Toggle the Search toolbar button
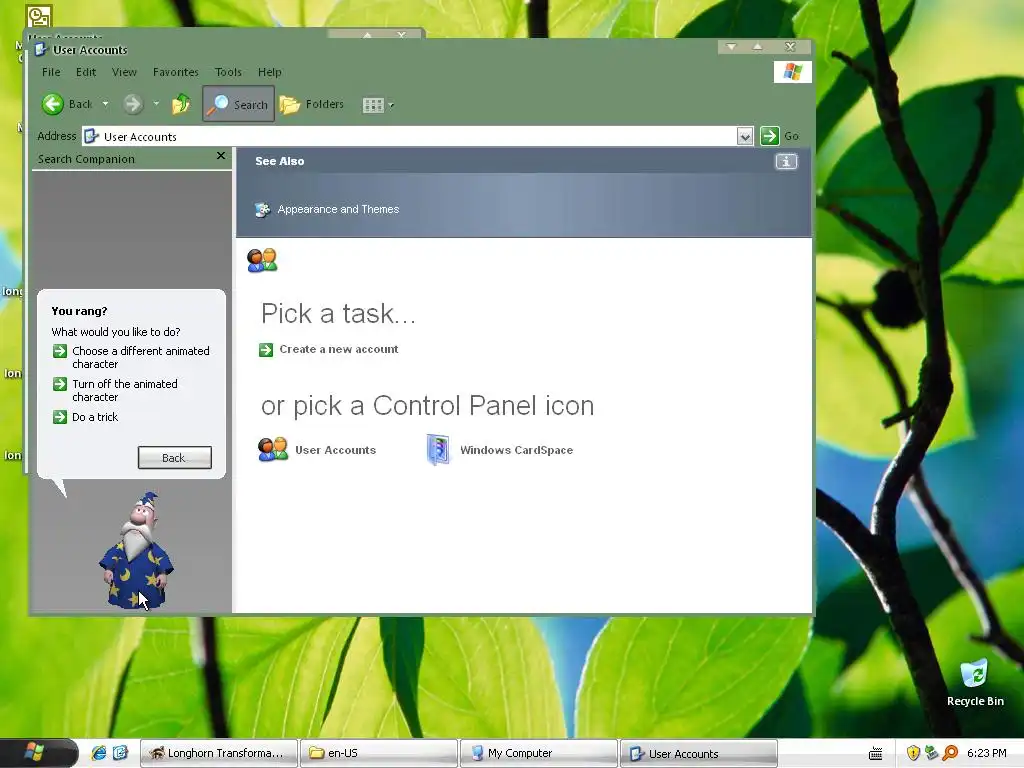Viewport: 1024px width, 768px height. tap(238, 104)
